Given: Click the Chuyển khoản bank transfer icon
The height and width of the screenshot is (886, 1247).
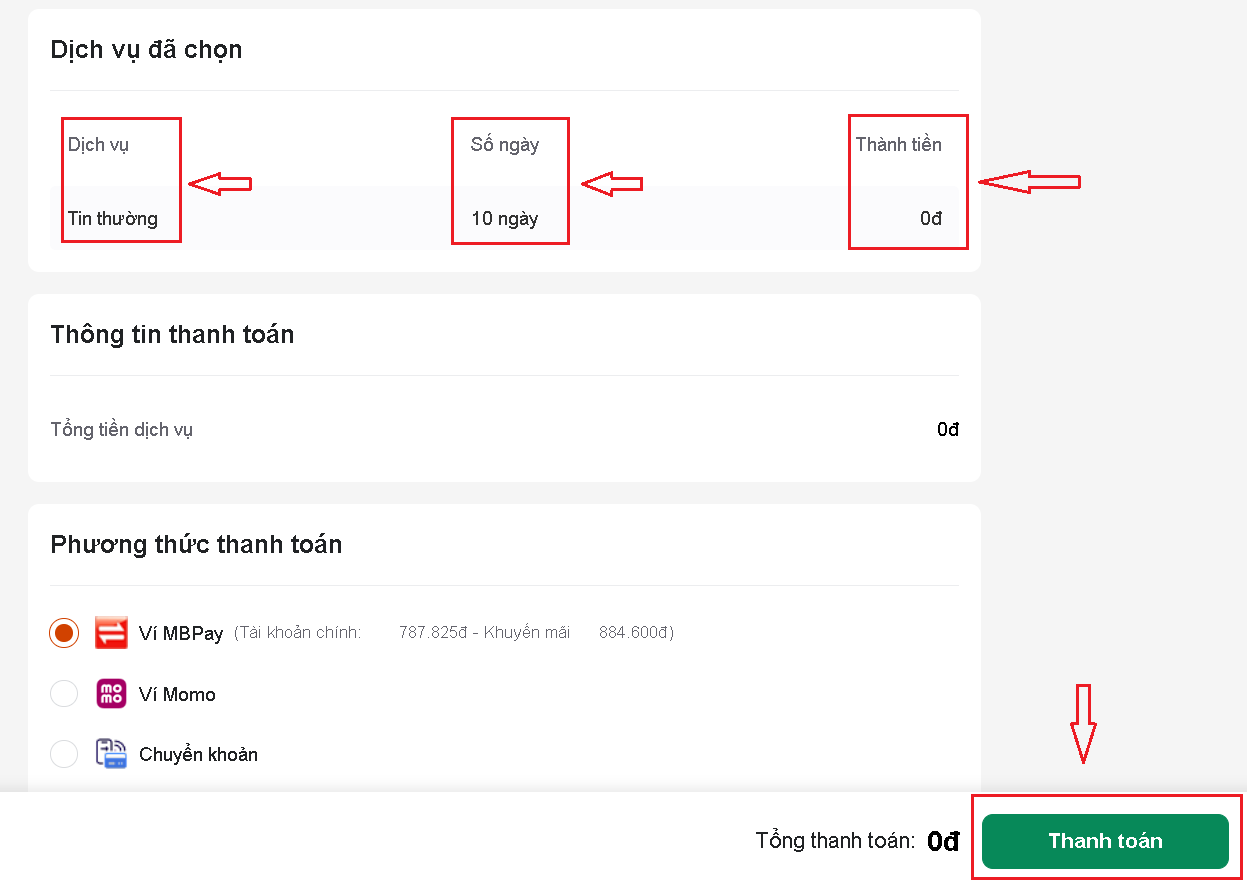Looking at the screenshot, I should tap(111, 754).
